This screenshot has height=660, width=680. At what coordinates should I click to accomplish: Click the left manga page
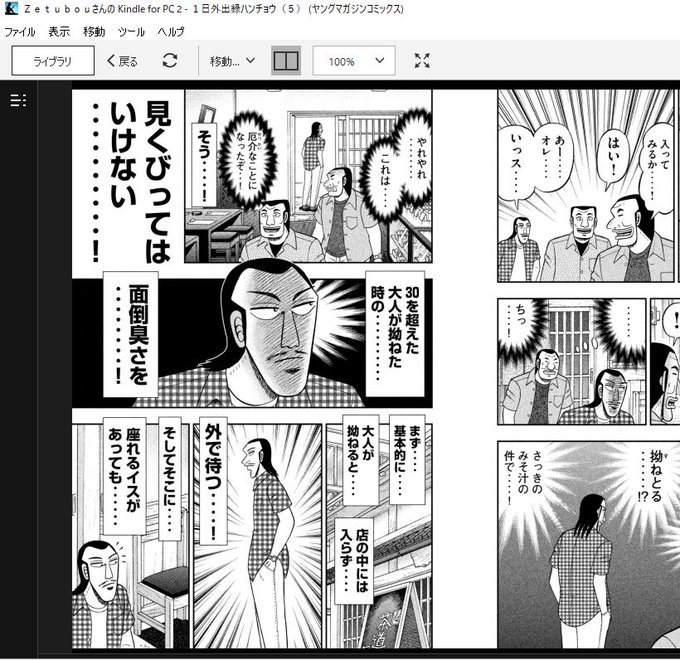click(x=252, y=369)
